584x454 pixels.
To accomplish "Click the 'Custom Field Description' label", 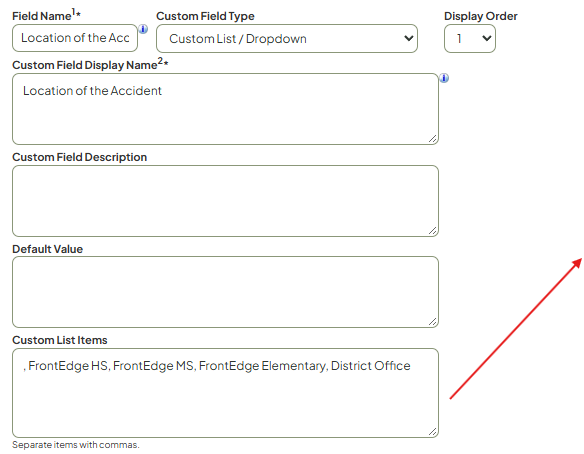I will (80, 157).
